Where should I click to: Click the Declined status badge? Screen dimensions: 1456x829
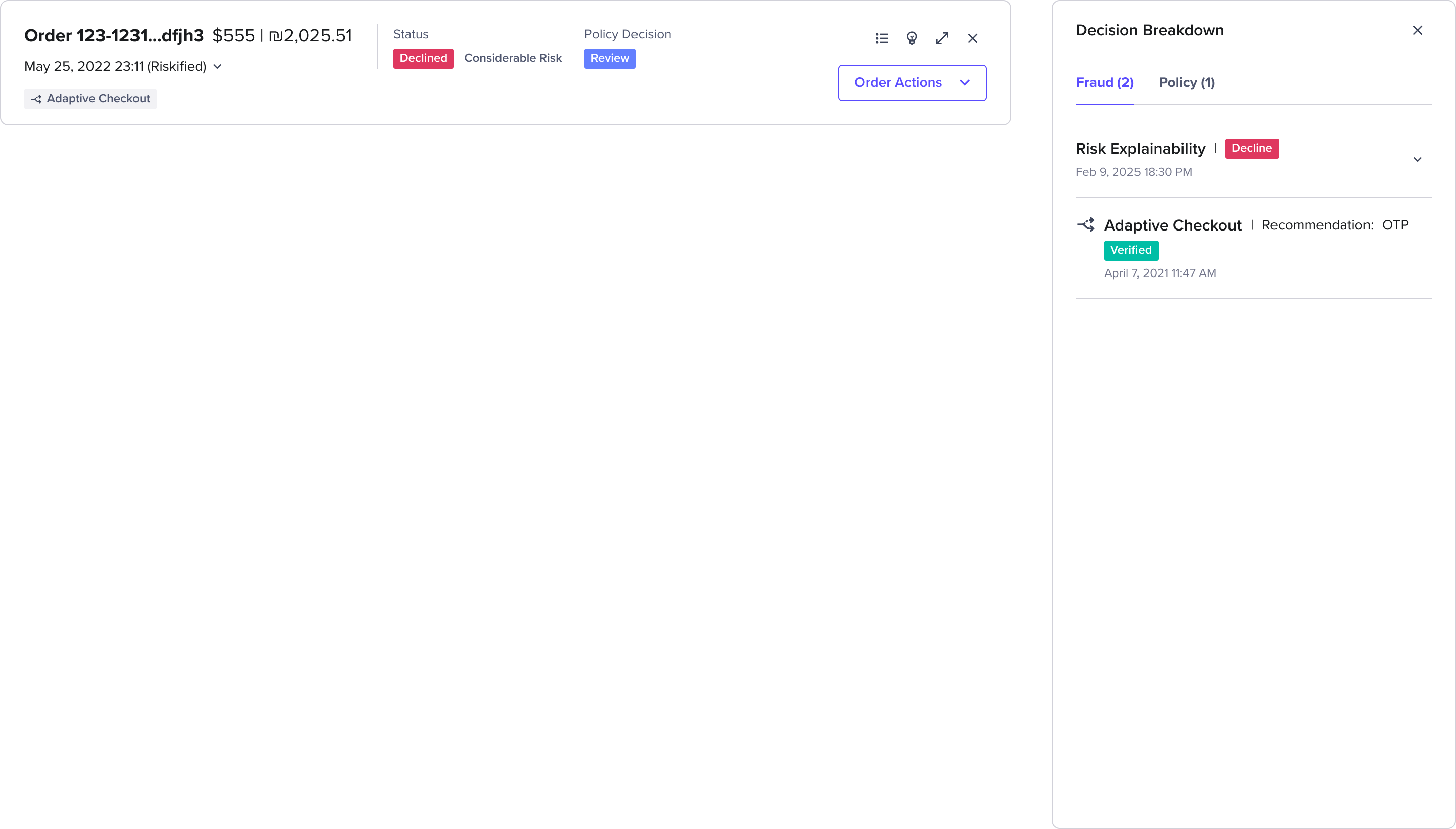[423, 58]
